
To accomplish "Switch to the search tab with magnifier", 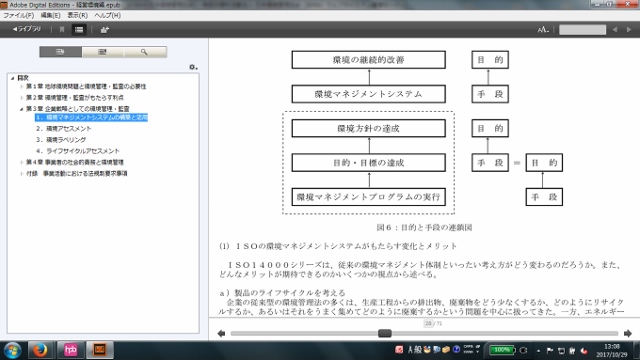I will pos(144,52).
